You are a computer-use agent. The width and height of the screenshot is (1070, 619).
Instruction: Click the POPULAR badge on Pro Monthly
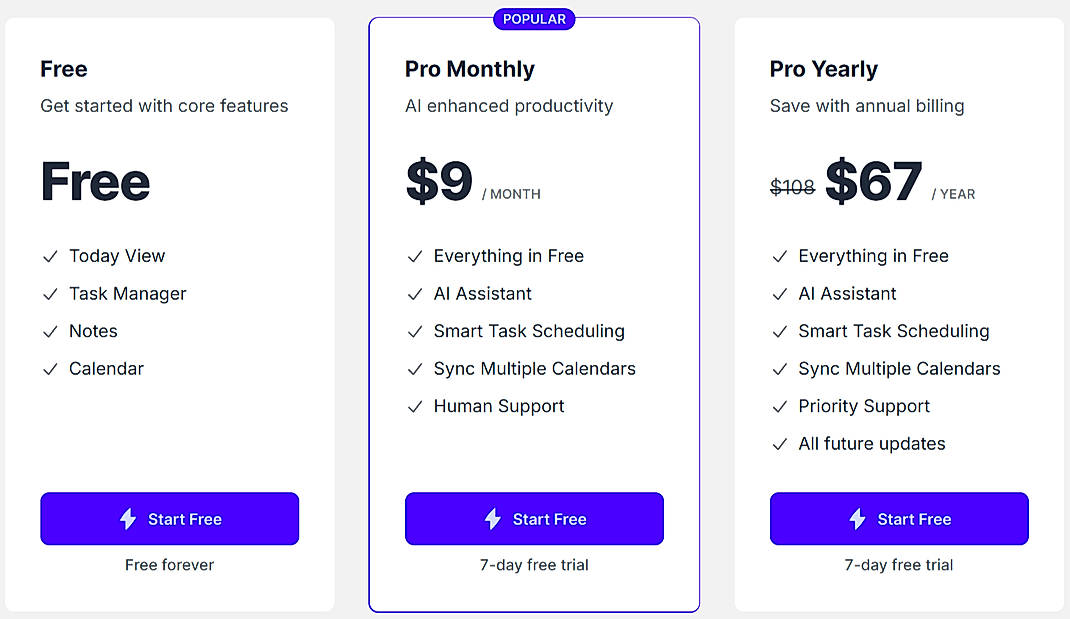(x=534, y=18)
